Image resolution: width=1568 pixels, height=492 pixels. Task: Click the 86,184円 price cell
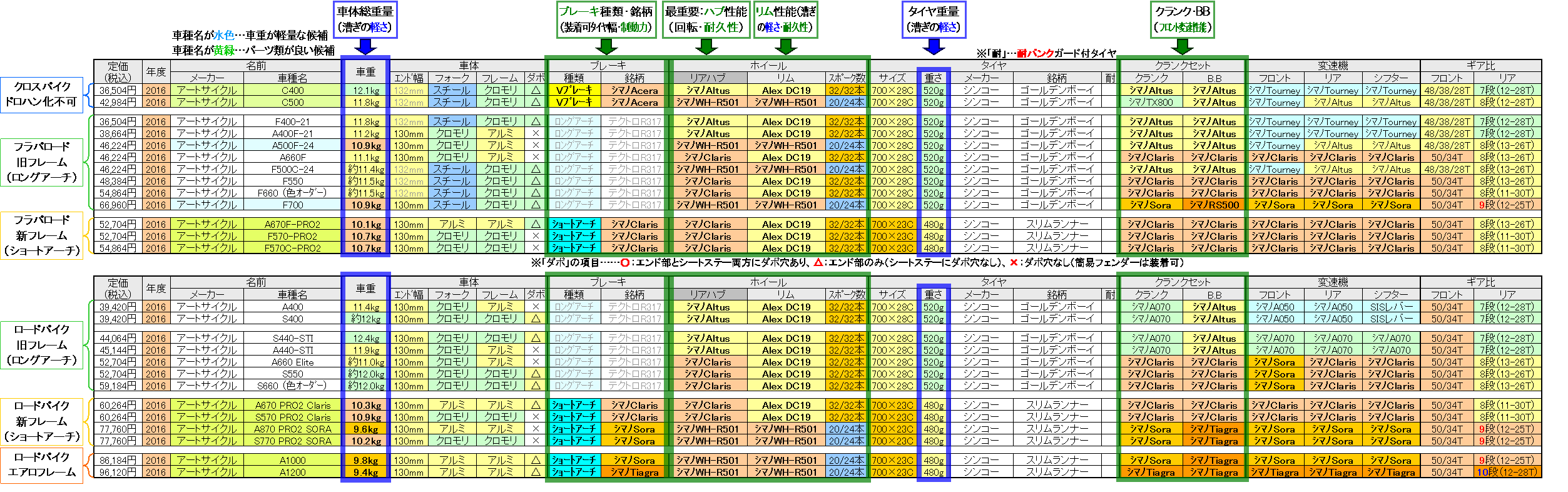[x=118, y=460]
